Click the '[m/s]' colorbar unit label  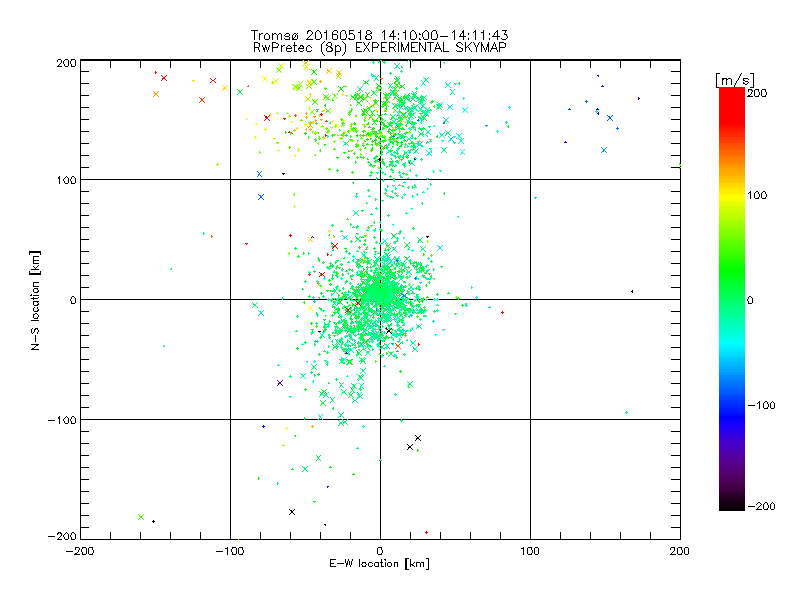tap(735, 80)
